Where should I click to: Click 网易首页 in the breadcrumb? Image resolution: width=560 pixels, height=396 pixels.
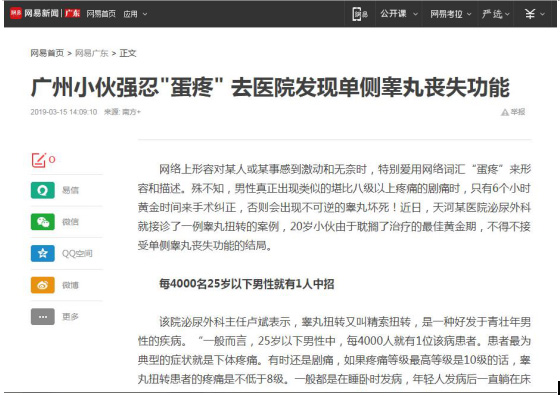(x=47, y=53)
